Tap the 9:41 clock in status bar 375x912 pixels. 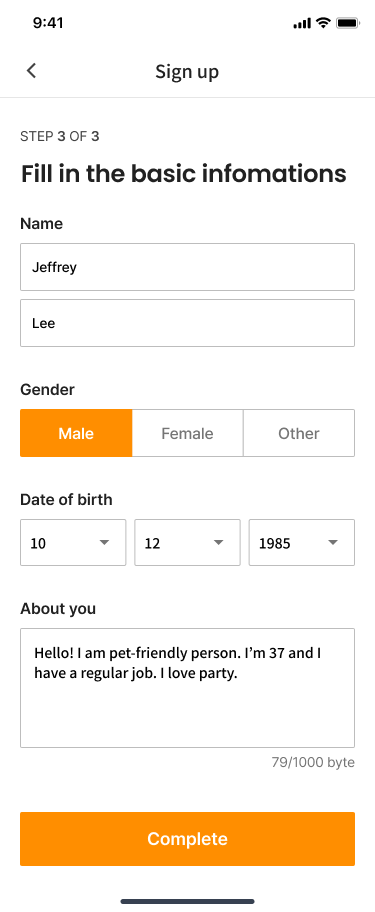coord(48,23)
